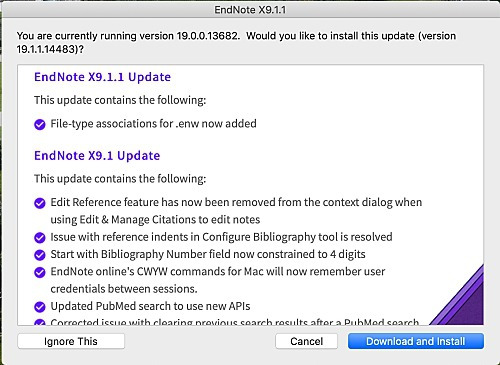Click checkmark icon next to Edit Reference feature
The image size is (500, 365).
40,203
